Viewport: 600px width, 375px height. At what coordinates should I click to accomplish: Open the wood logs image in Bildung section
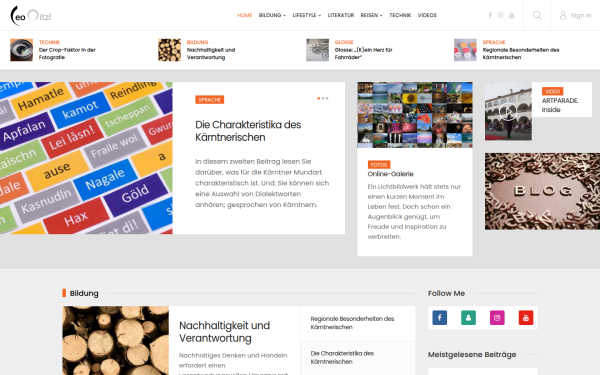[x=116, y=341]
